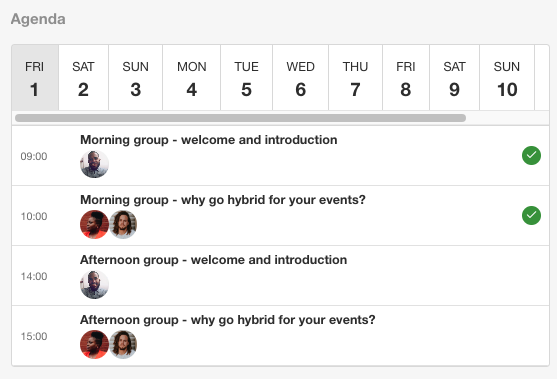Image resolution: width=557 pixels, height=379 pixels.
Task: Select THU 7 date tab
Action: pyautogui.click(x=356, y=78)
